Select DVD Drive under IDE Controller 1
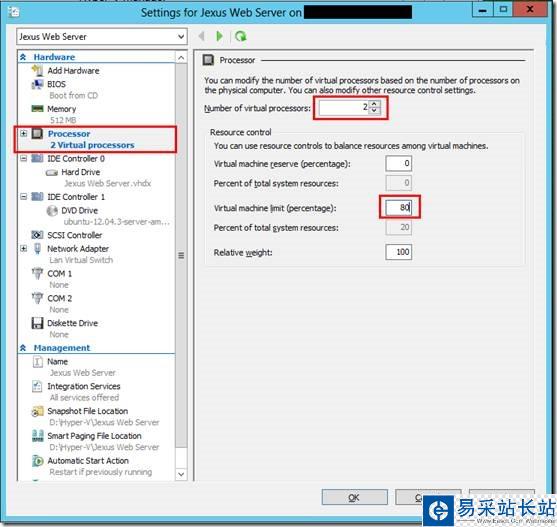 [x=80, y=211]
